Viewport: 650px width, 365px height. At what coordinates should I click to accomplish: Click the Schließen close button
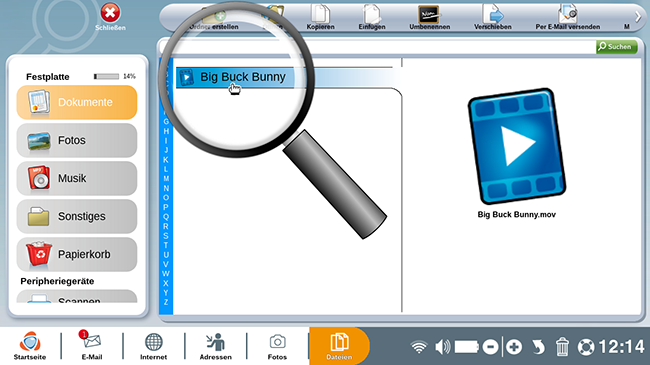click(110, 17)
